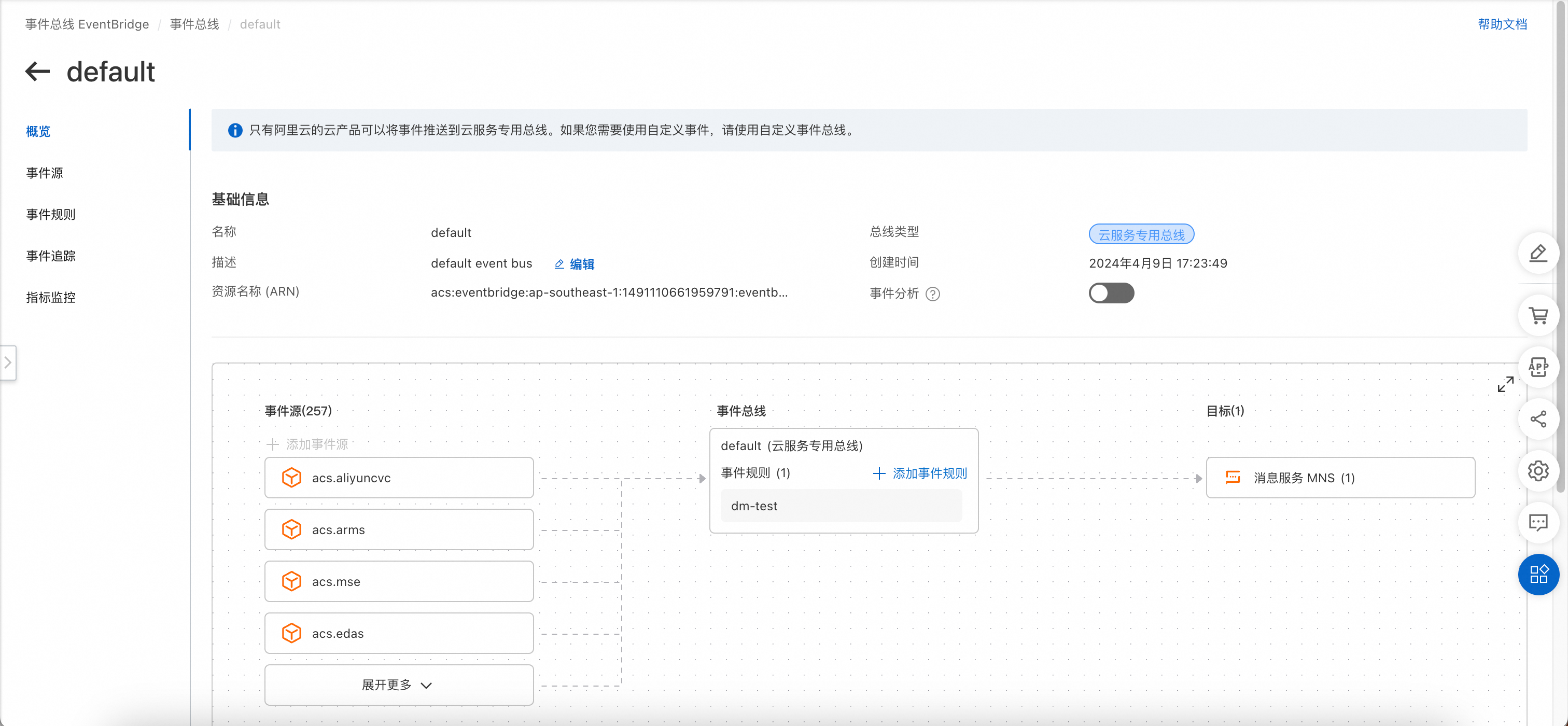Click the 事件总线 breadcrumb link
This screenshot has height=726, width=1568.
tap(194, 24)
